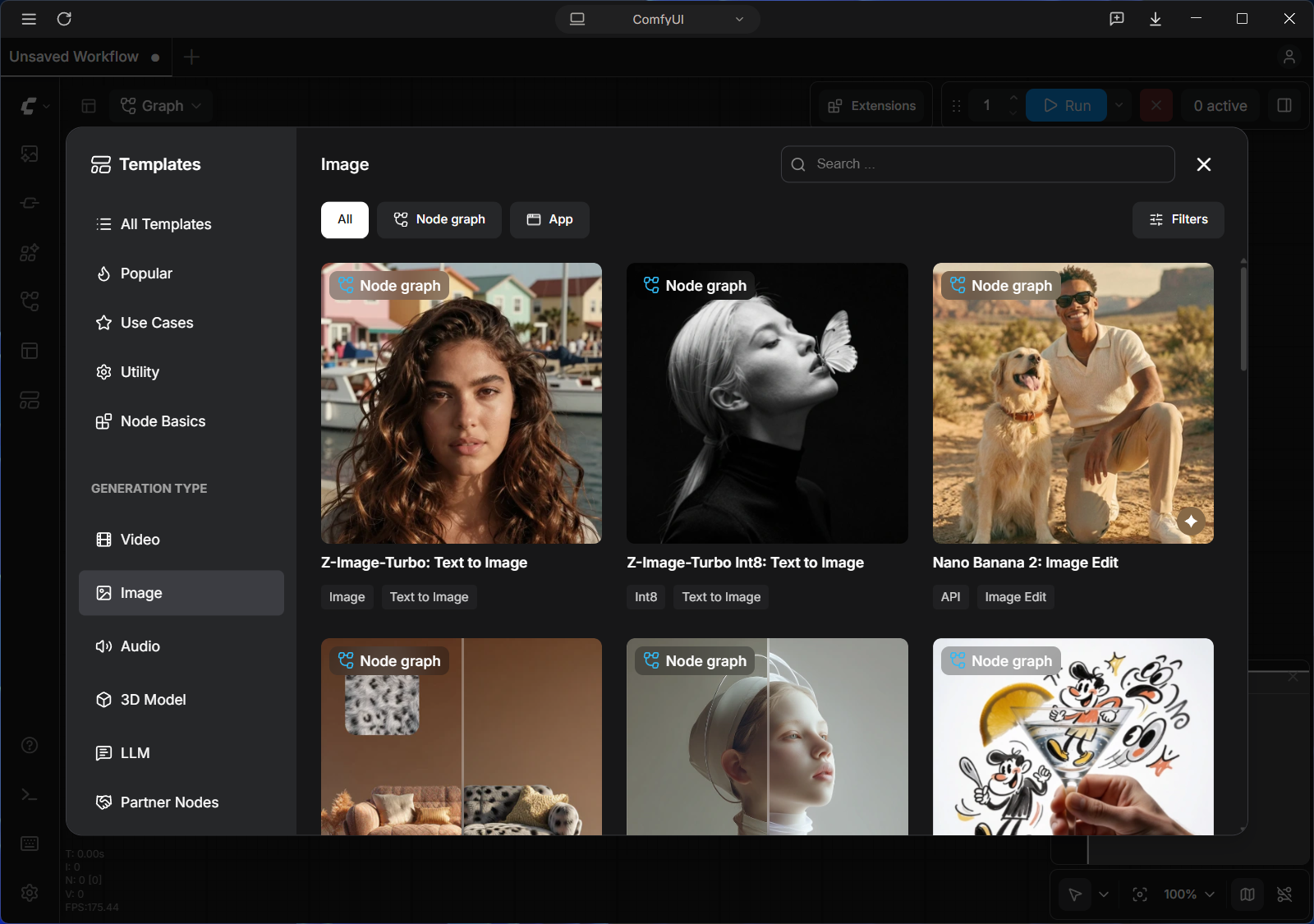Toggle the right side panel icon
1314x924 pixels.
point(1284,106)
